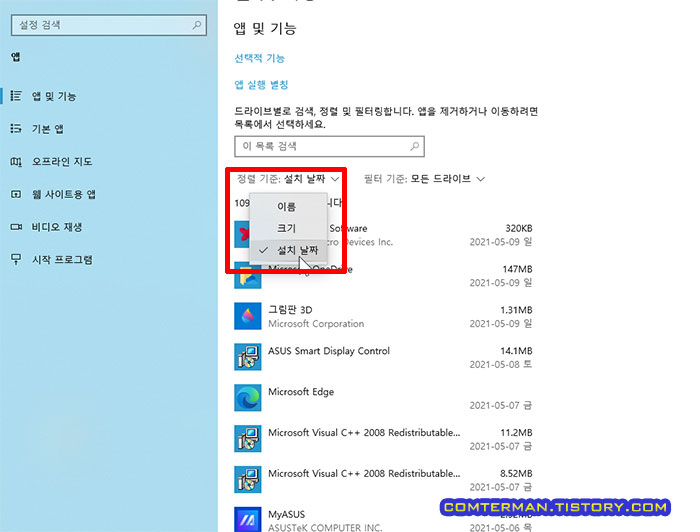
Task: Open the Apps & features sidebar icon
Action: pyautogui.click(x=16, y=96)
